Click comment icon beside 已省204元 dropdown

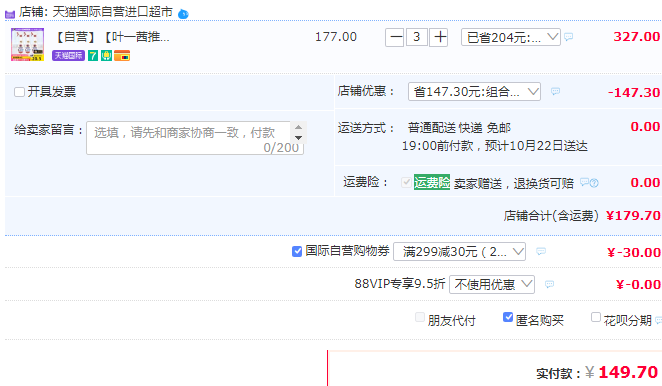point(569,36)
